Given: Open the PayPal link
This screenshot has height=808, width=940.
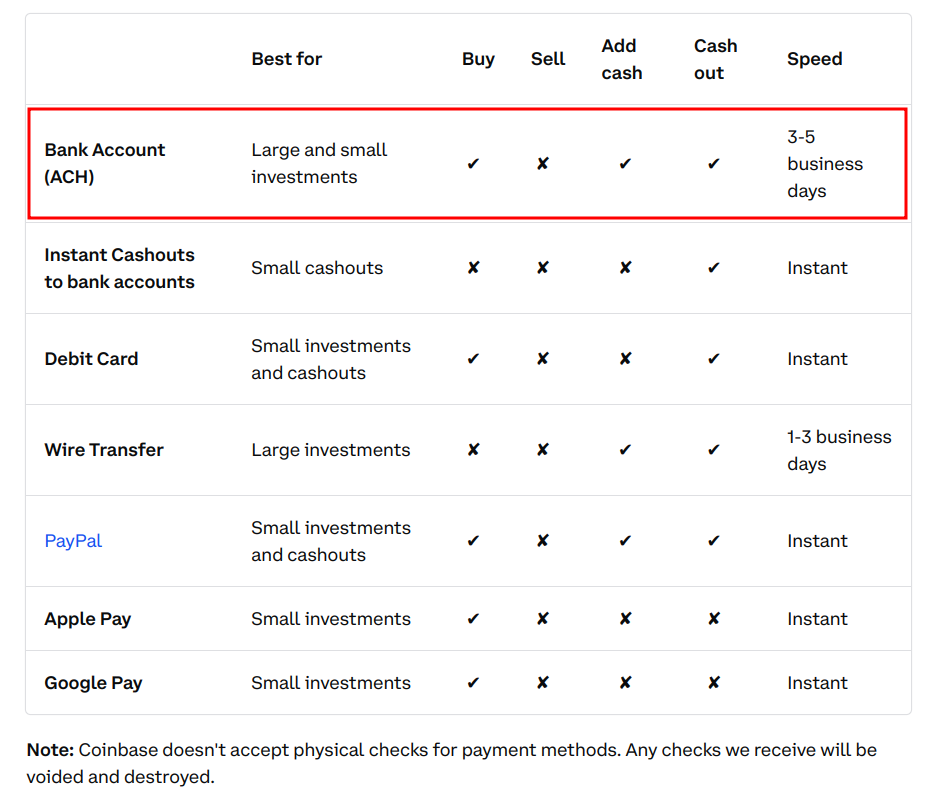Looking at the screenshot, I should click(73, 541).
